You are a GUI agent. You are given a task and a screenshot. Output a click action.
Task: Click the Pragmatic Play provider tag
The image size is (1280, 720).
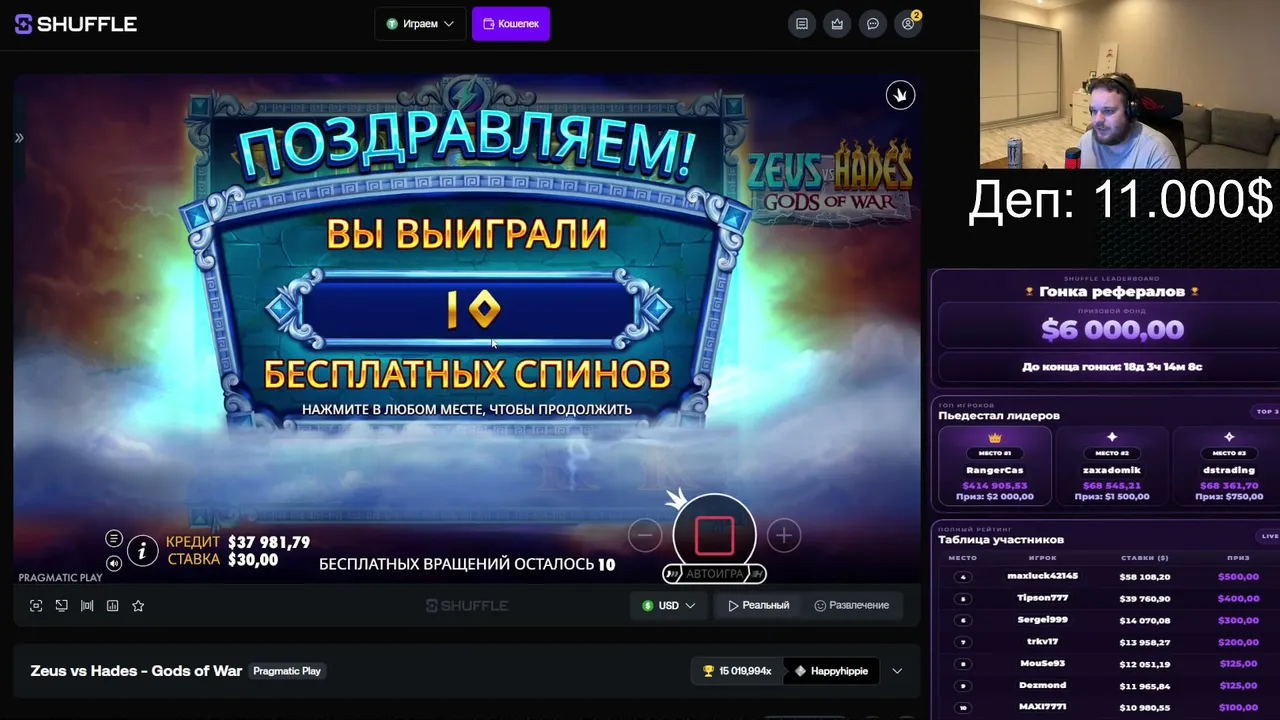287,671
